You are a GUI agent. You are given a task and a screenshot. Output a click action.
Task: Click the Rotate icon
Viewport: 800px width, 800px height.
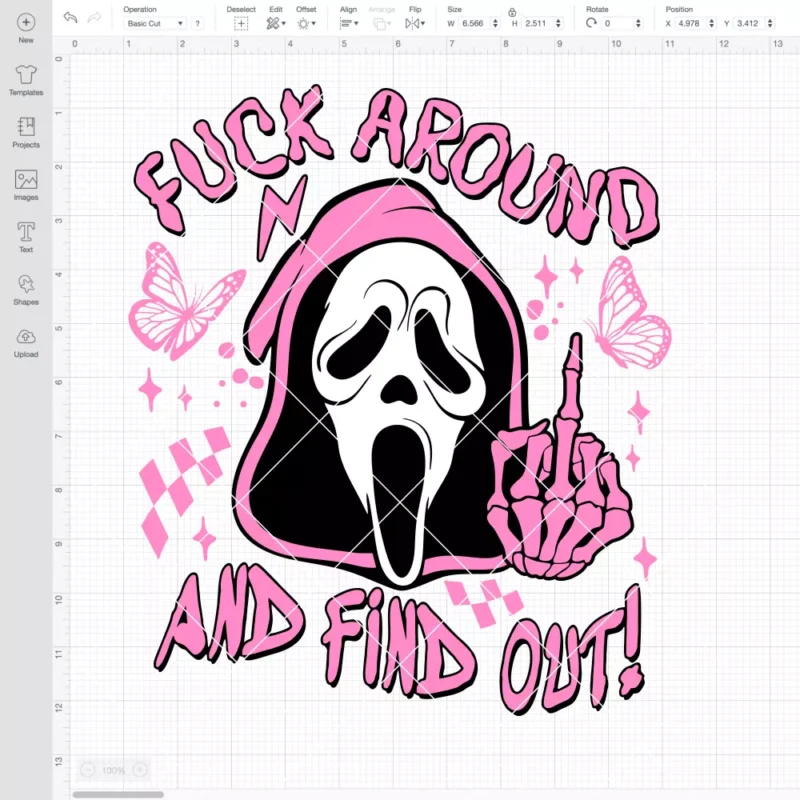click(x=591, y=23)
